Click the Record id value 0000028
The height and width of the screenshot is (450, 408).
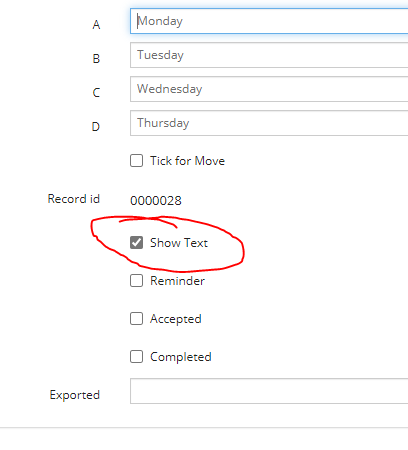tap(156, 201)
